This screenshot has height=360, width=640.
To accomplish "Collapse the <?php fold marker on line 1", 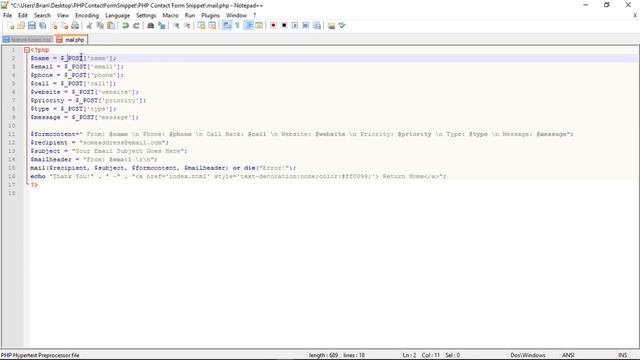I will 27,50.
